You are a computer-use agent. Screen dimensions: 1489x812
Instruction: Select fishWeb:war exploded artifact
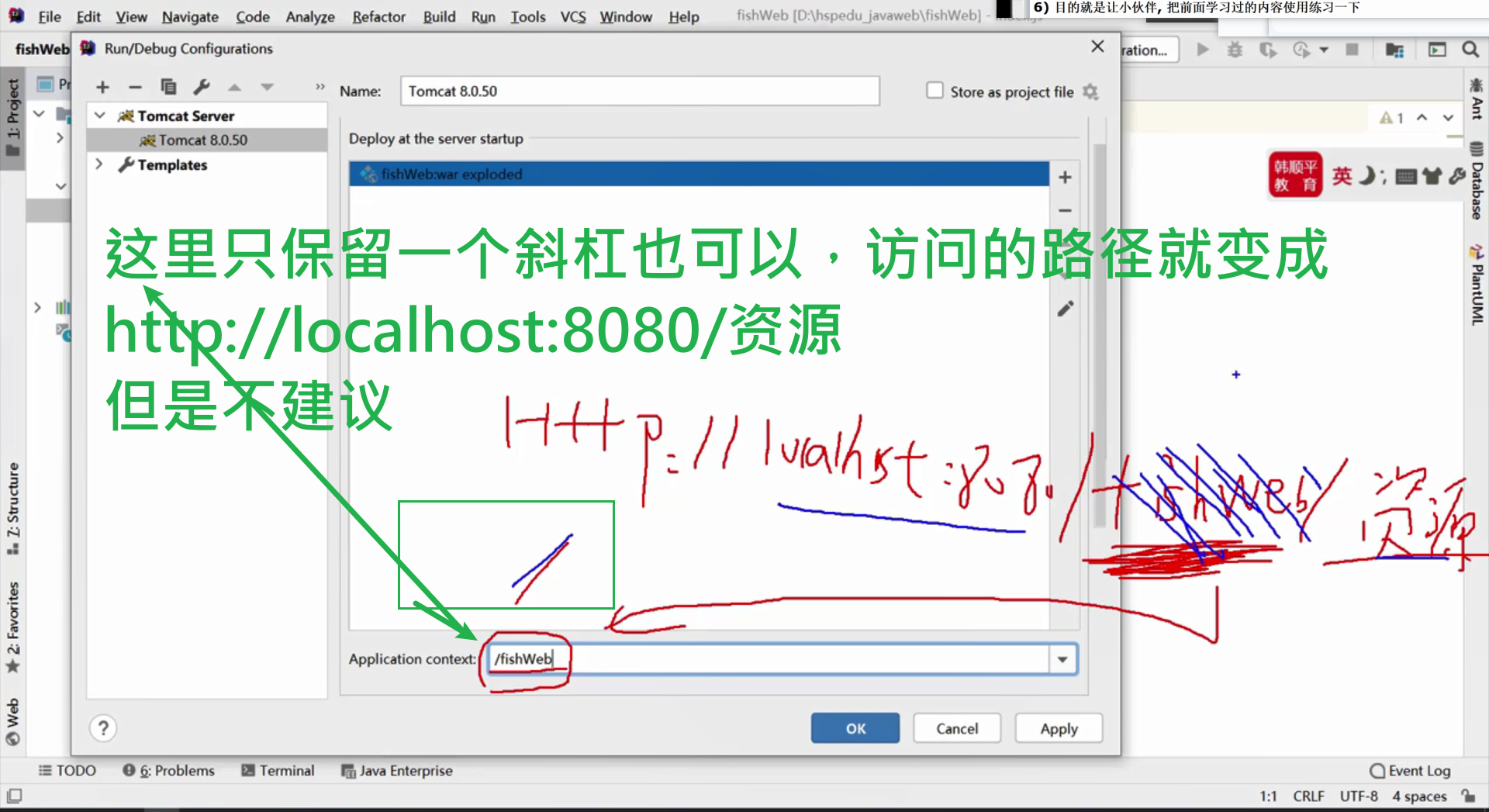pos(699,174)
